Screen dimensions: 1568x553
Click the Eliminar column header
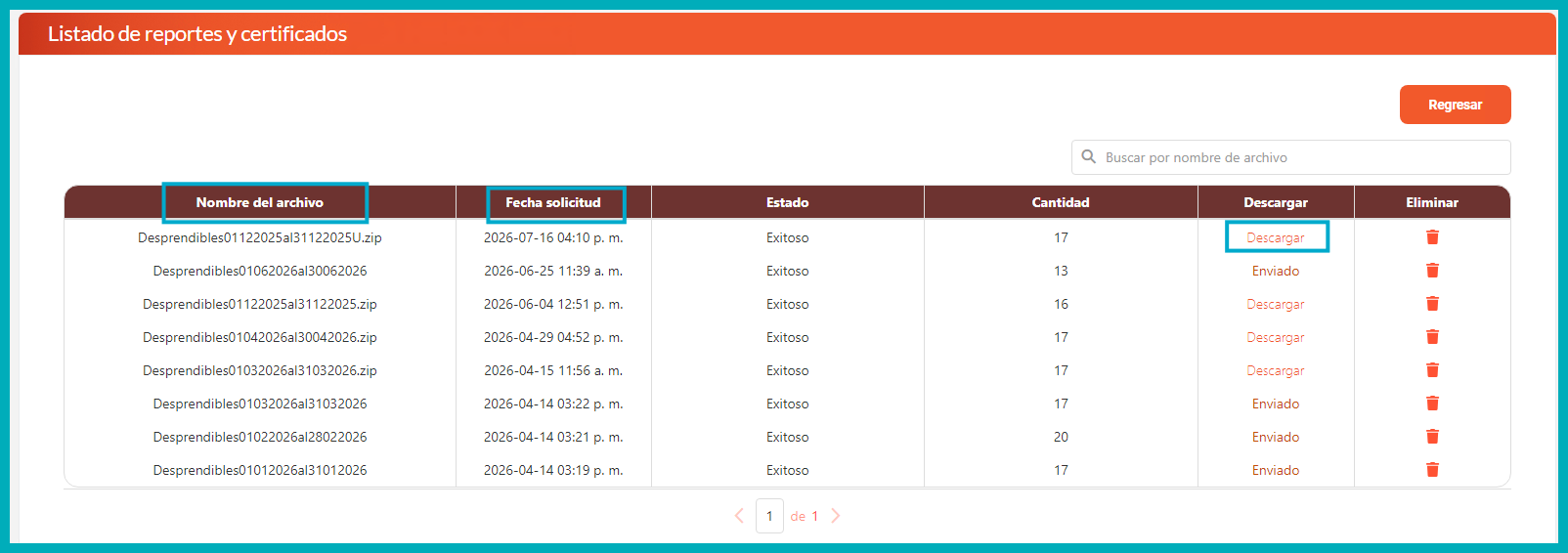[1432, 202]
